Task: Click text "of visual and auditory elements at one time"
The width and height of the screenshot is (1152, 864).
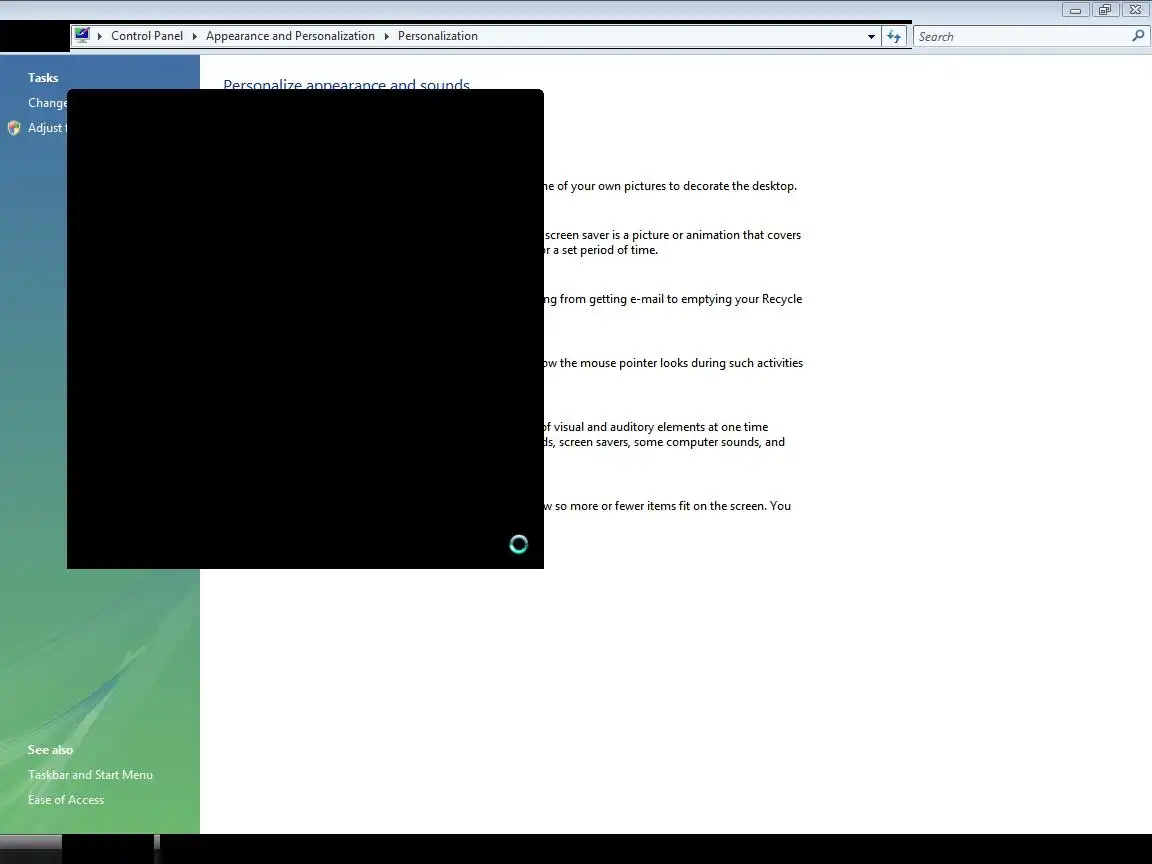Action: [x=655, y=427]
